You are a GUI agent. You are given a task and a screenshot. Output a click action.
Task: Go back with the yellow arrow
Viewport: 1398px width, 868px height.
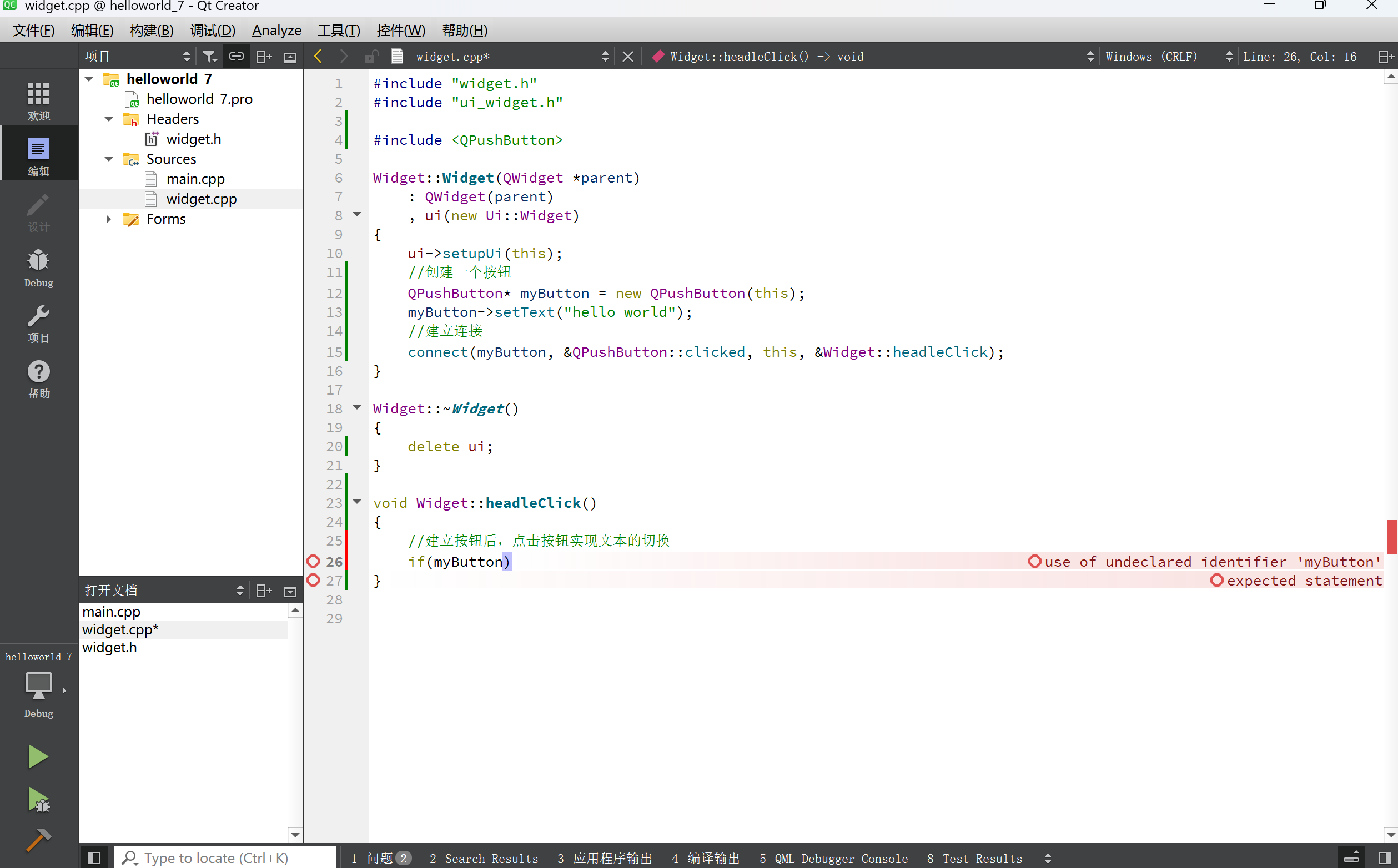point(318,56)
